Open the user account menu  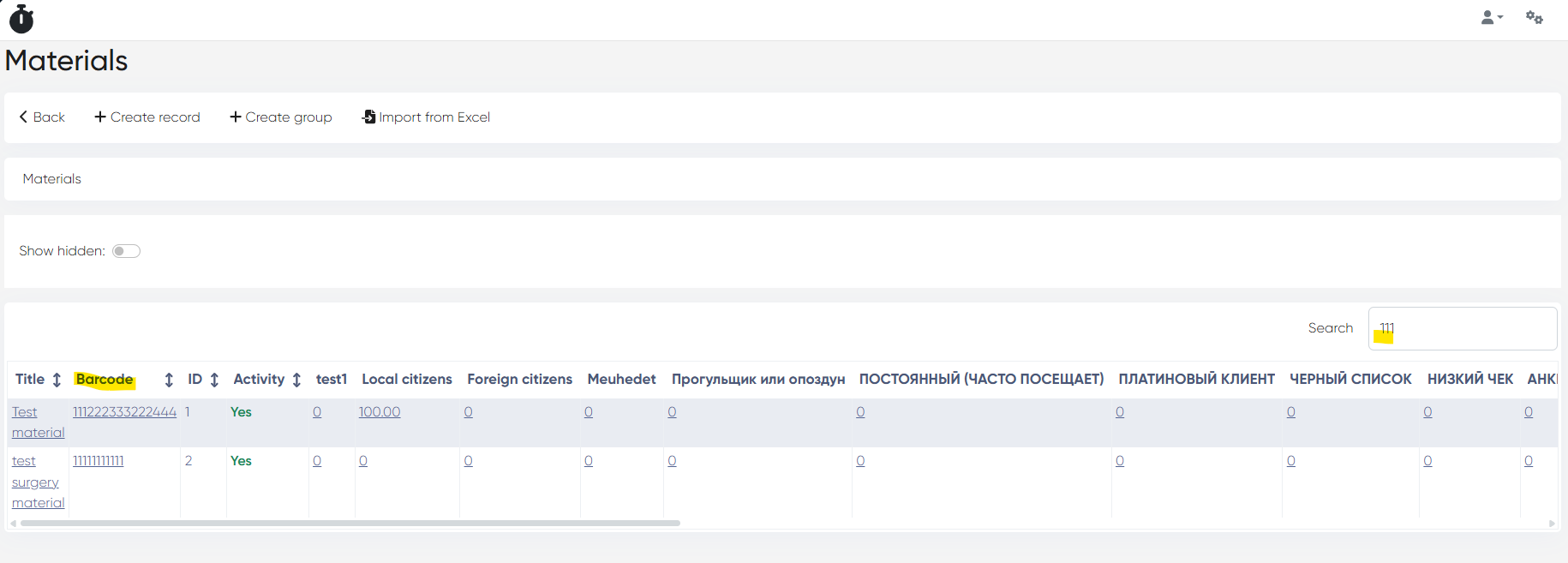point(1492,18)
